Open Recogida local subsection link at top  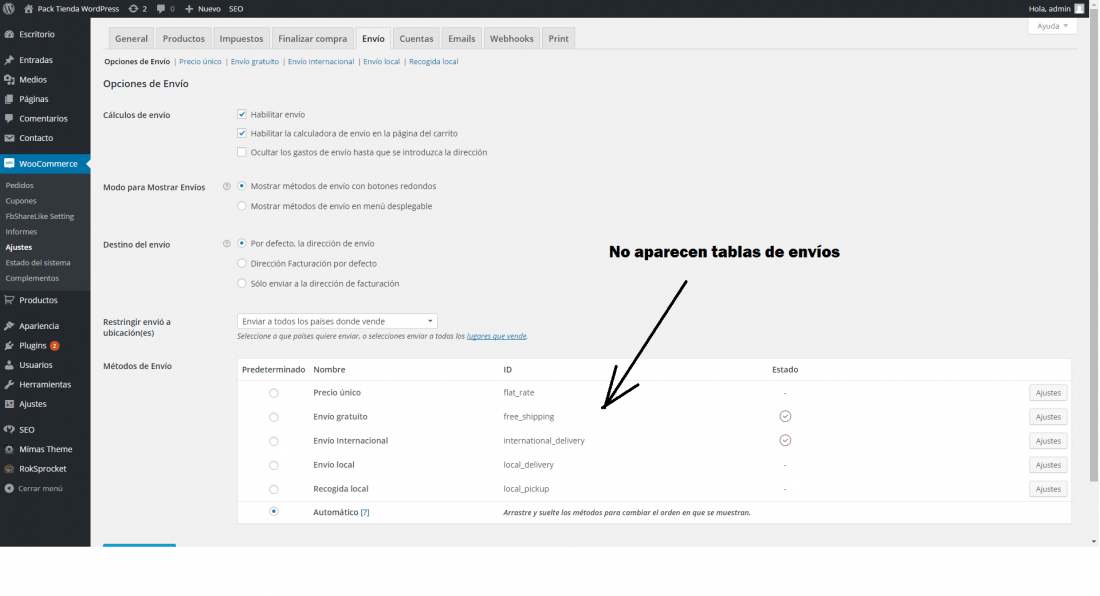[434, 62]
